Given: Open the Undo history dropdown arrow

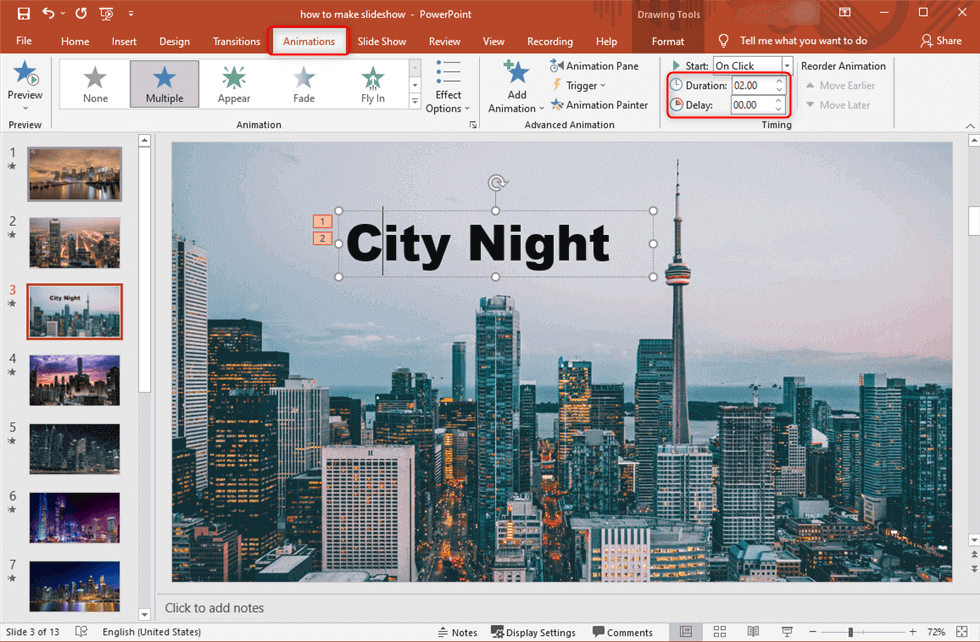Looking at the screenshot, I should (x=63, y=13).
